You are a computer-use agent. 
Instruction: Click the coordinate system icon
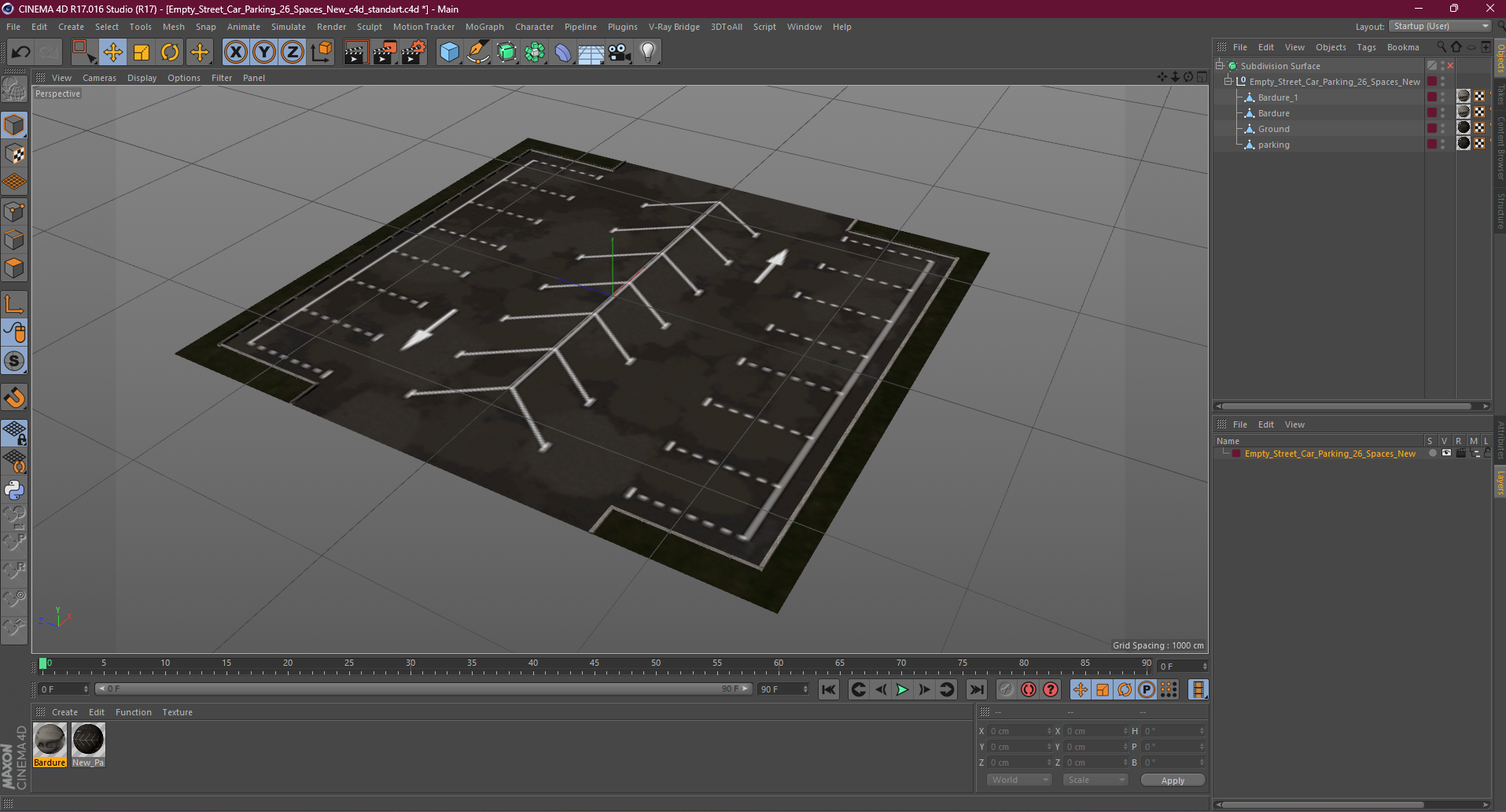pyautogui.click(x=322, y=53)
